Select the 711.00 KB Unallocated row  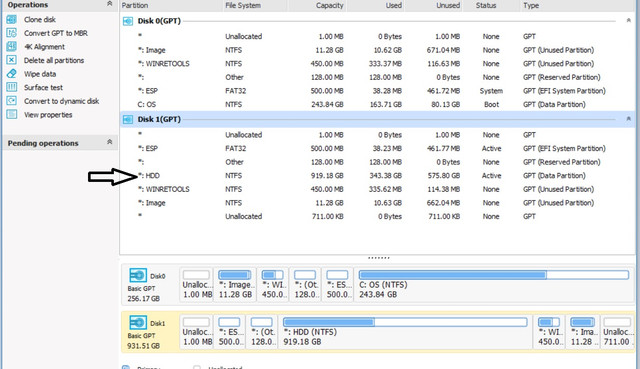coord(377,216)
